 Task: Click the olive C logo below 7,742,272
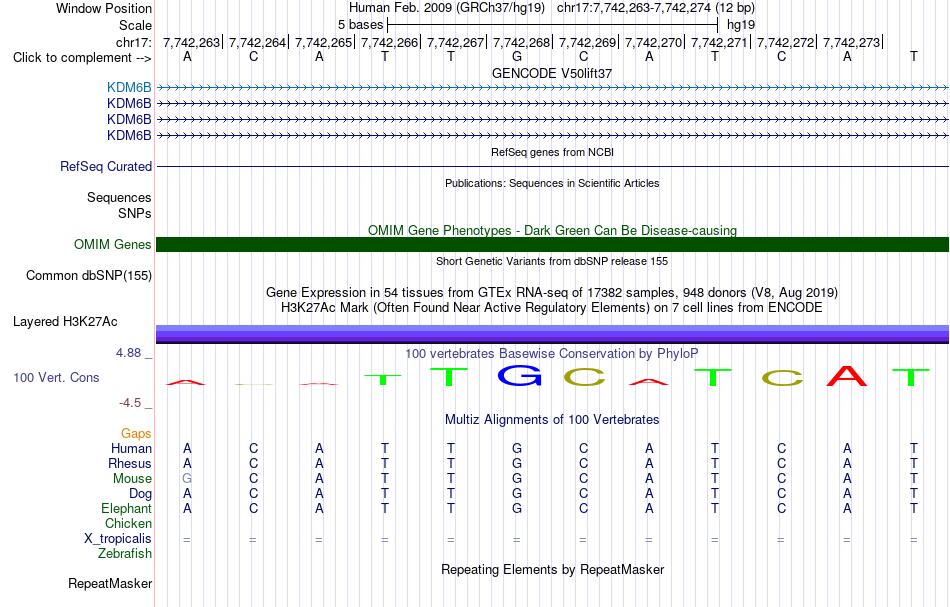coord(782,378)
